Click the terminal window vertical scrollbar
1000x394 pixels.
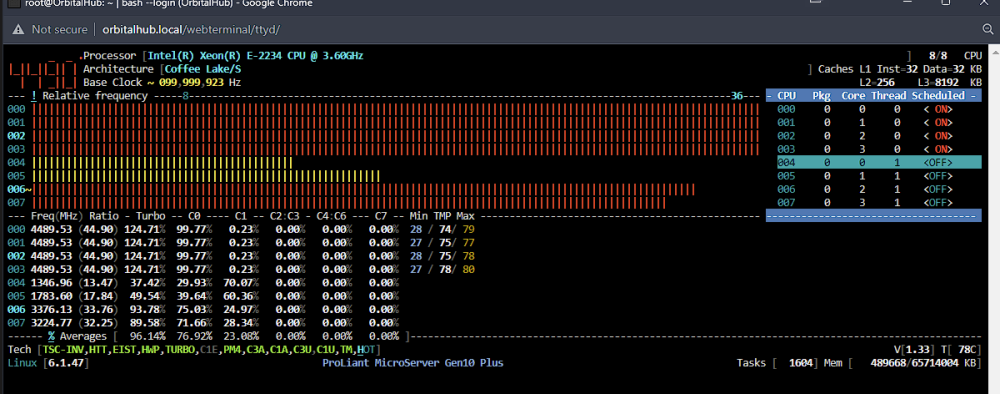point(994,219)
